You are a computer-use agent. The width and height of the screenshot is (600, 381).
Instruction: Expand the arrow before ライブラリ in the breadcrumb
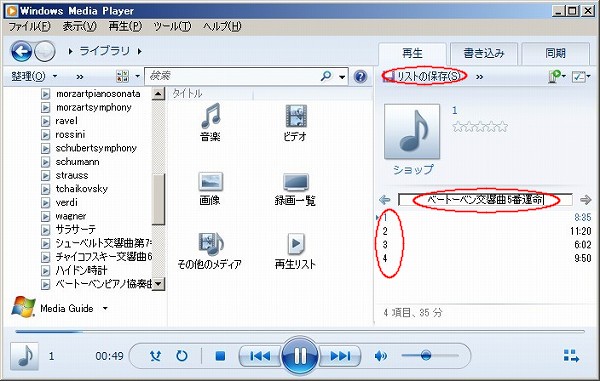(x=70, y=51)
